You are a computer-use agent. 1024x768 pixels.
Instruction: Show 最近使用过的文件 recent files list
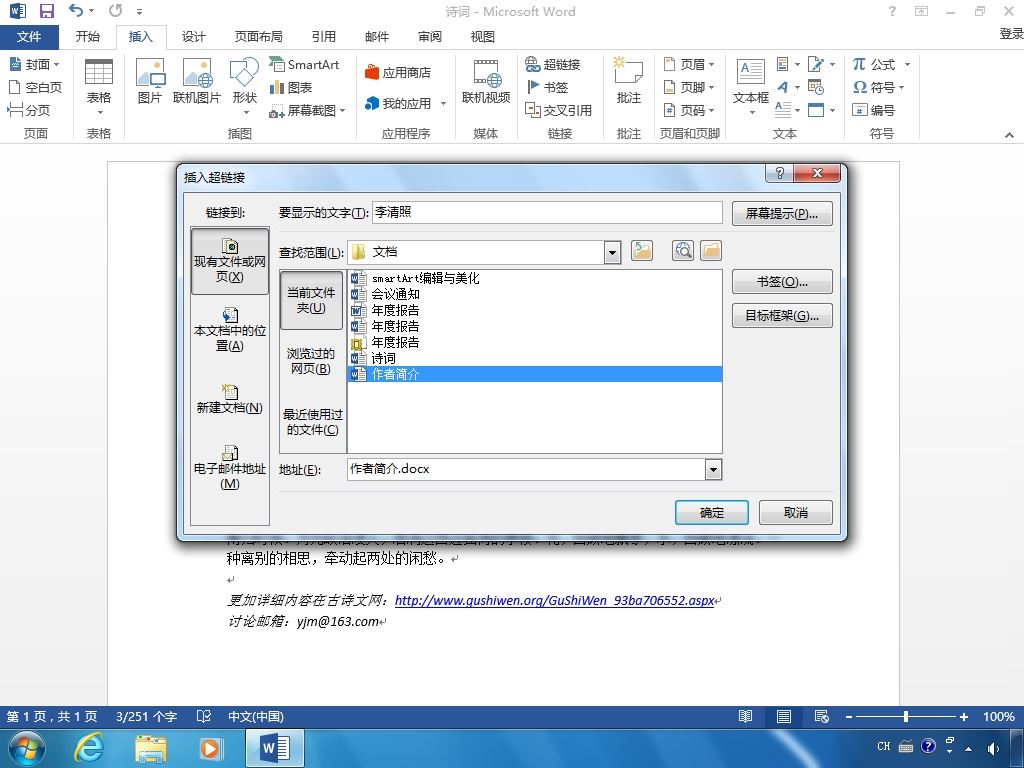pyautogui.click(x=312, y=422)
